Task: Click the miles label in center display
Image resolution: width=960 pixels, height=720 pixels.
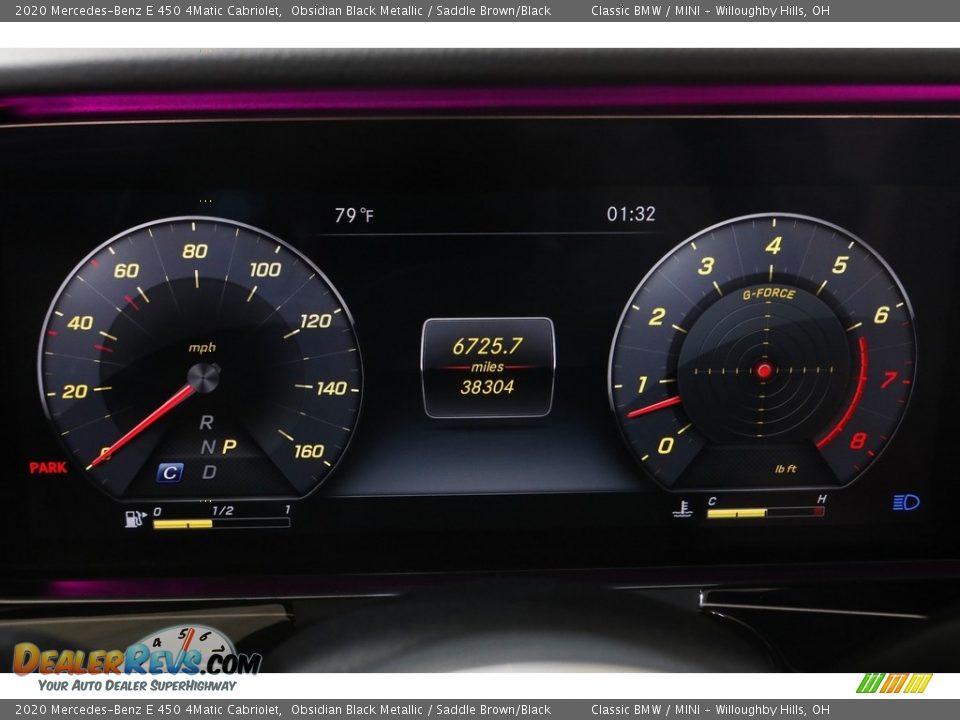Action: [487, 367]
